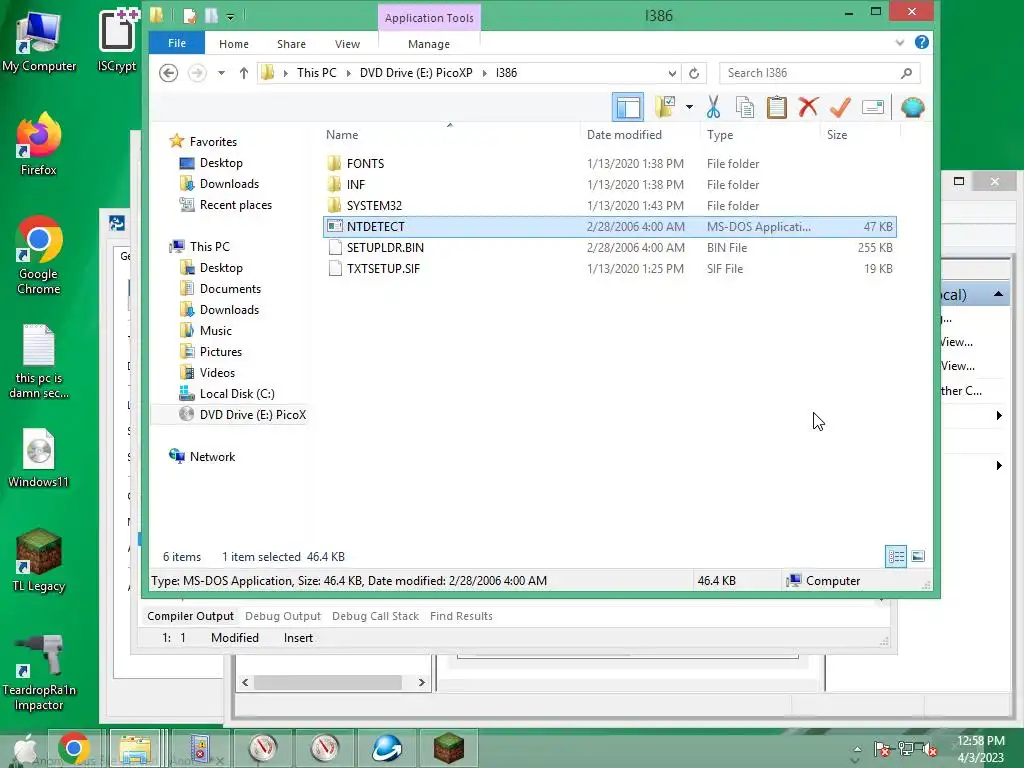Open Documents in navigation pane
The image size is (1024, 768).
[230, 289]
